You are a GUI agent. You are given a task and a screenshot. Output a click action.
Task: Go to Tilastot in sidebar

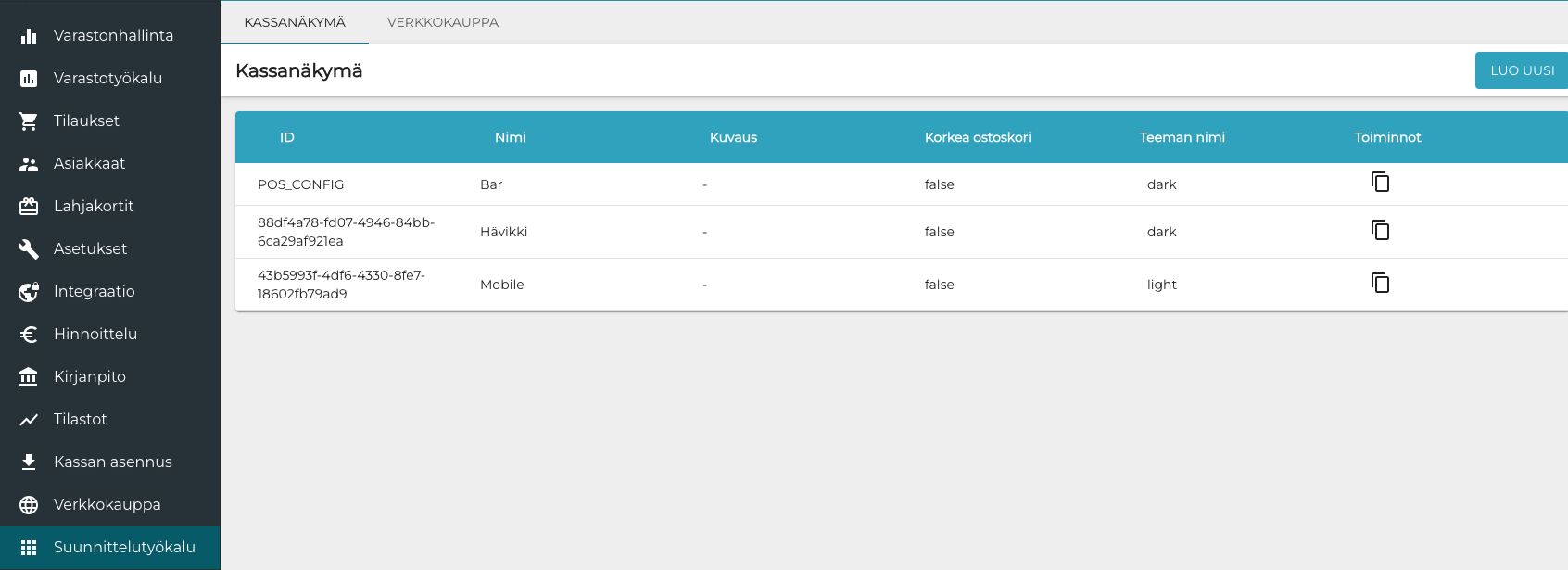pos(81,419)
